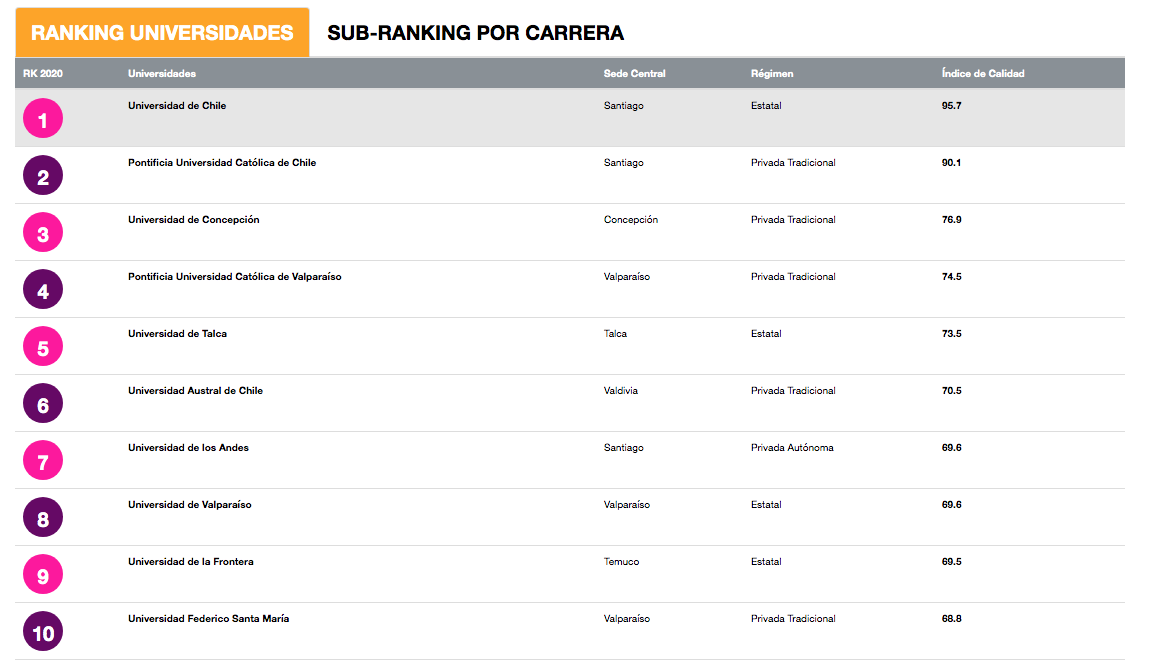Image resolution: width=1169 pixels, height=660 pixels.
Task: Click the rank 5 pink badge
Action: (x=43, y=347)
